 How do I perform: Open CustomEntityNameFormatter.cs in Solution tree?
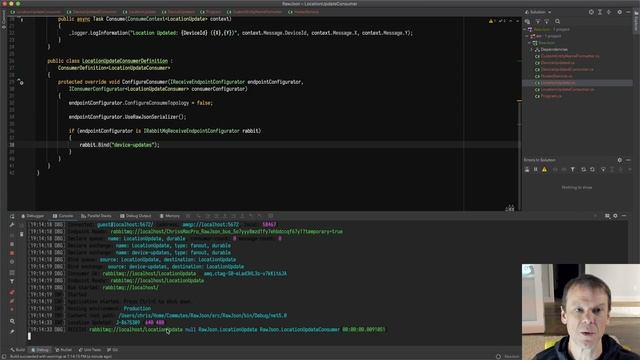click(570, 56)
